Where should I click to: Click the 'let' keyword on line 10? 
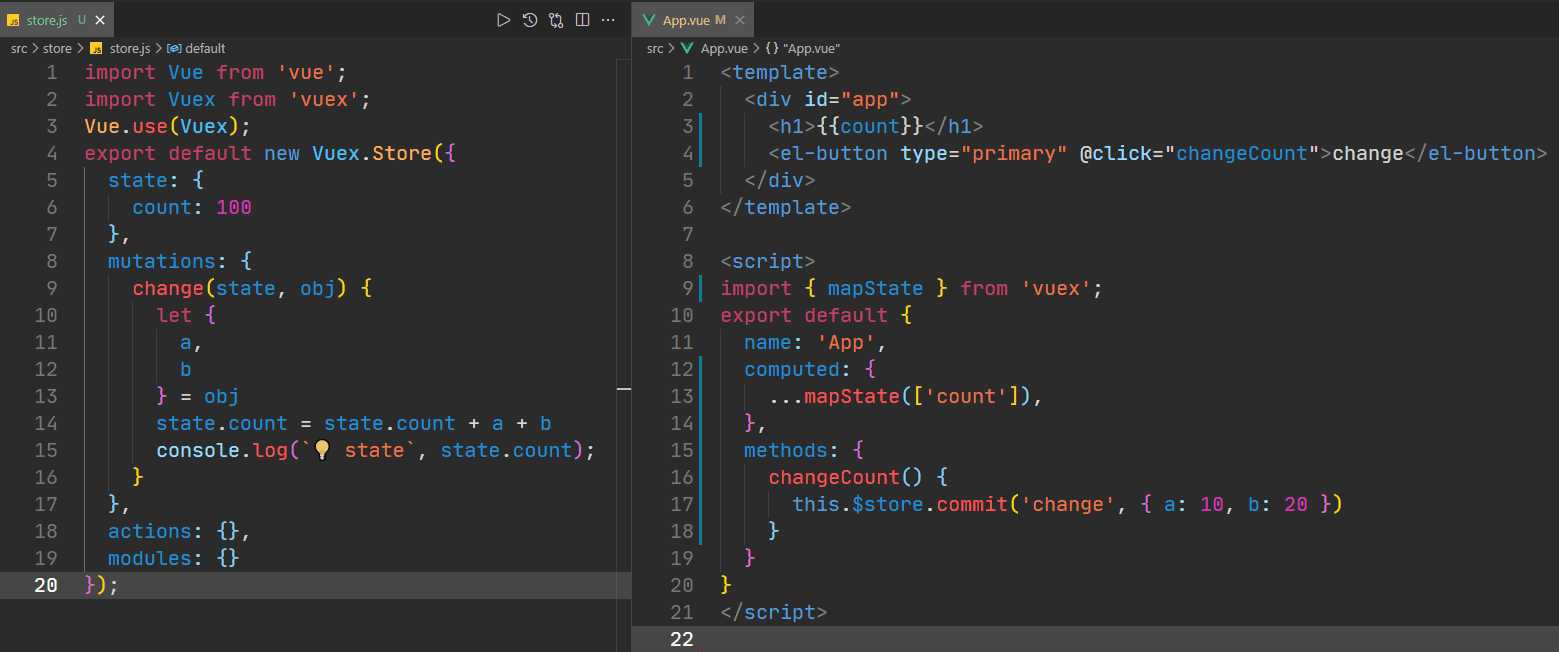[x=174, y=315]
